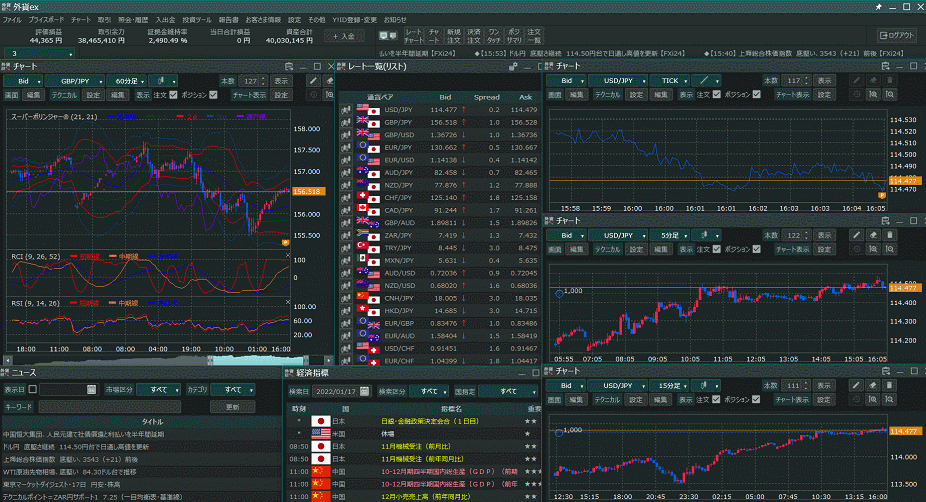Open the 取引 menu
Screen dimensions: 926x502
coord(105,20)
